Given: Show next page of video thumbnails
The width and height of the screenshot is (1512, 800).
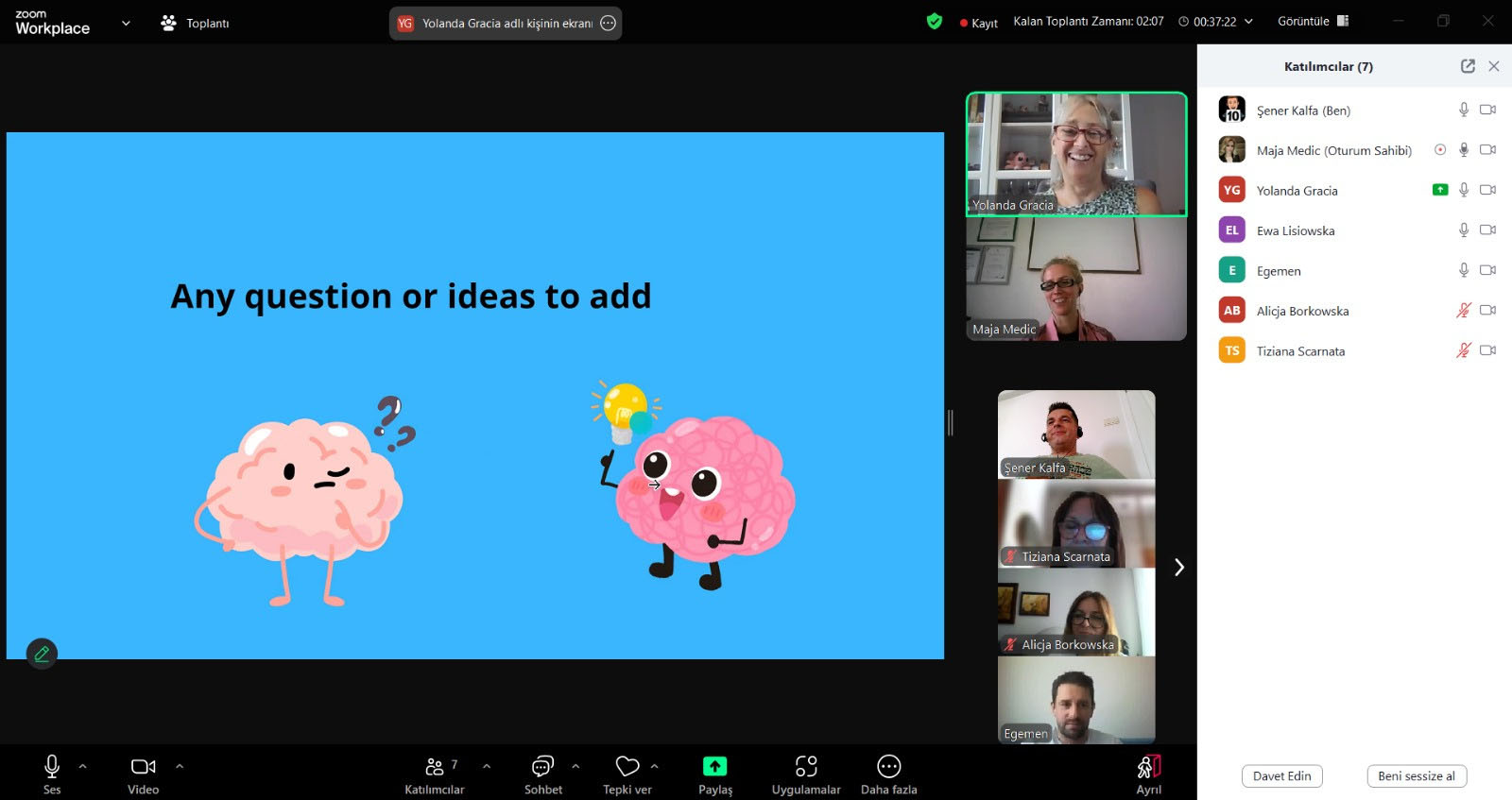Looking at the screenshot, I should [x=1178, y=567].
